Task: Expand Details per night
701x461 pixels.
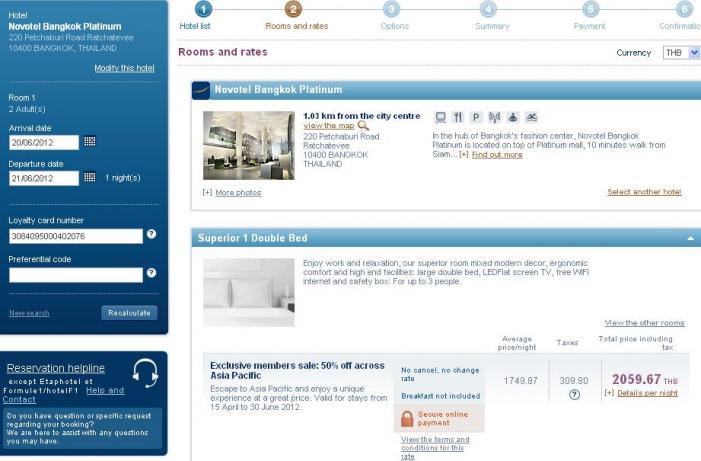Action: point(646,393)
